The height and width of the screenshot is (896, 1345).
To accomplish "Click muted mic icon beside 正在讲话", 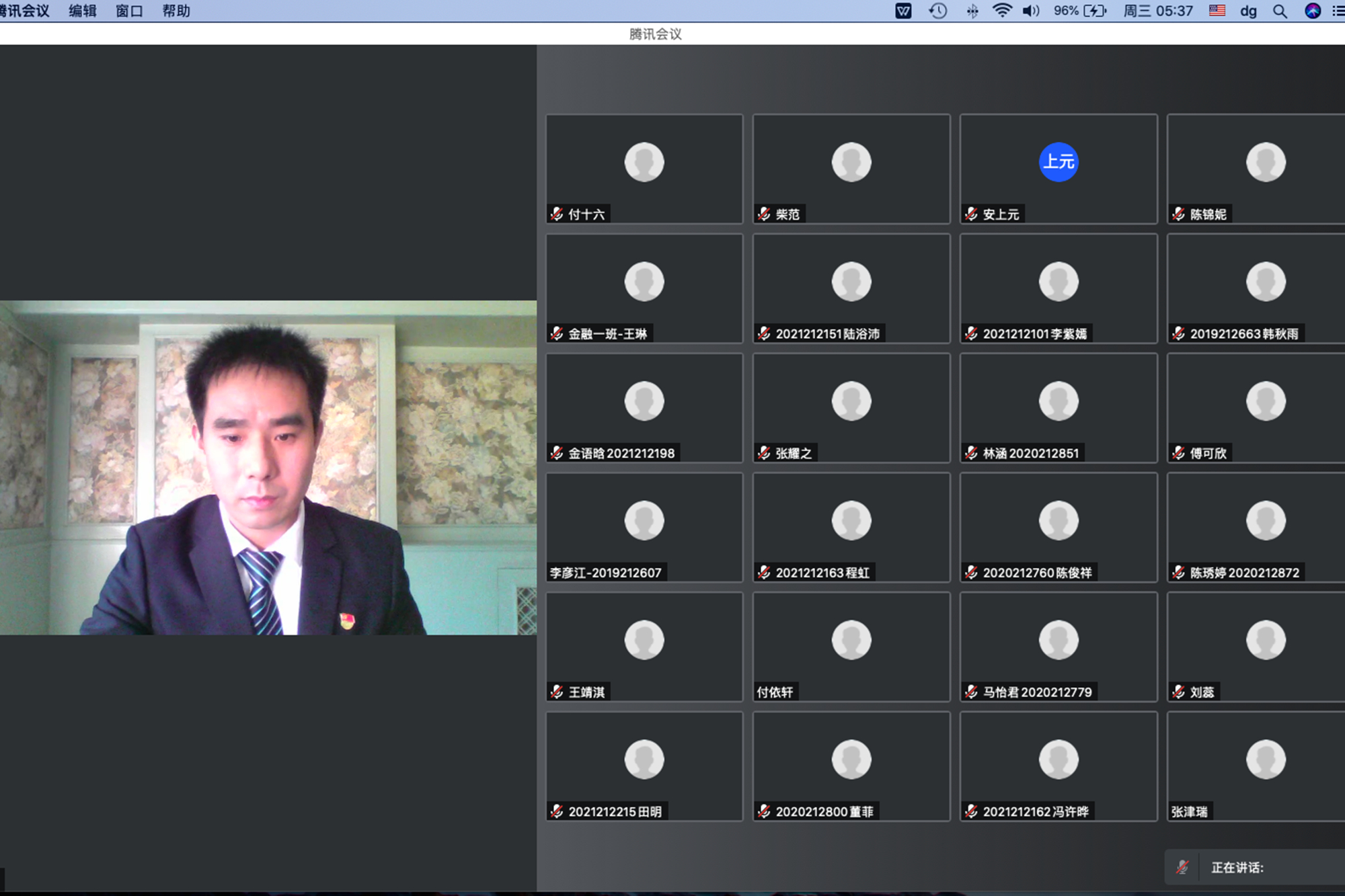I will pos(1182,867).
